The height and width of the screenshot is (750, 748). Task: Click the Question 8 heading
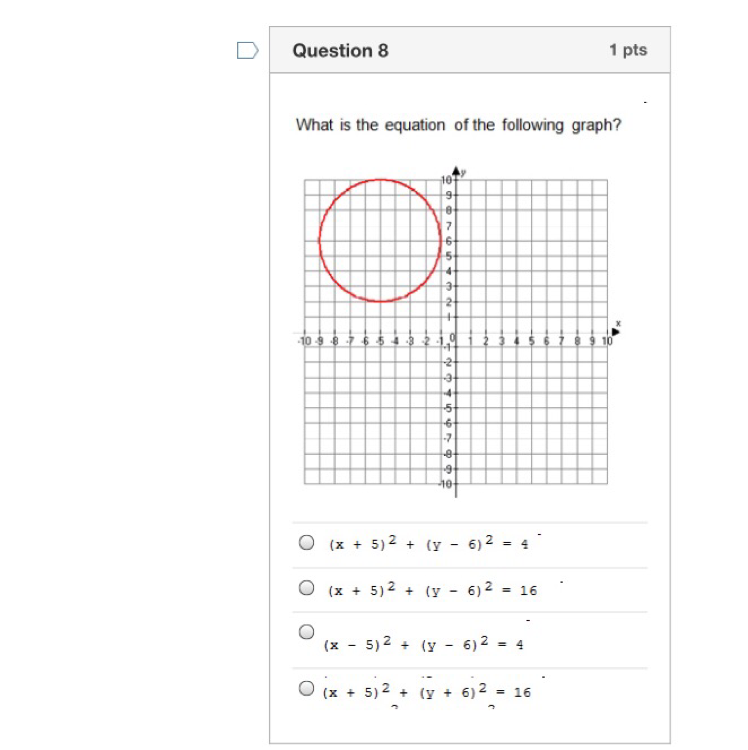click(x=340, y=51)
